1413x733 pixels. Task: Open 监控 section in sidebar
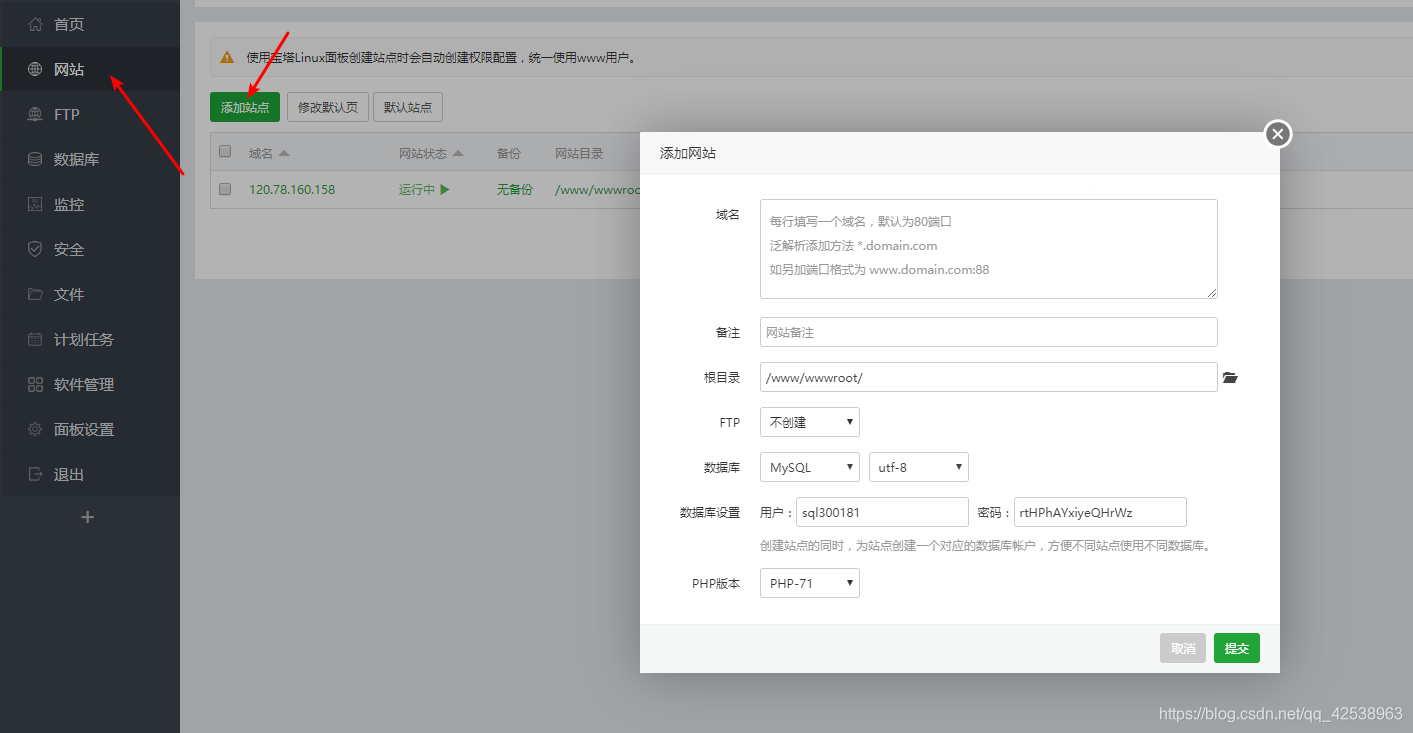point(90,204)
